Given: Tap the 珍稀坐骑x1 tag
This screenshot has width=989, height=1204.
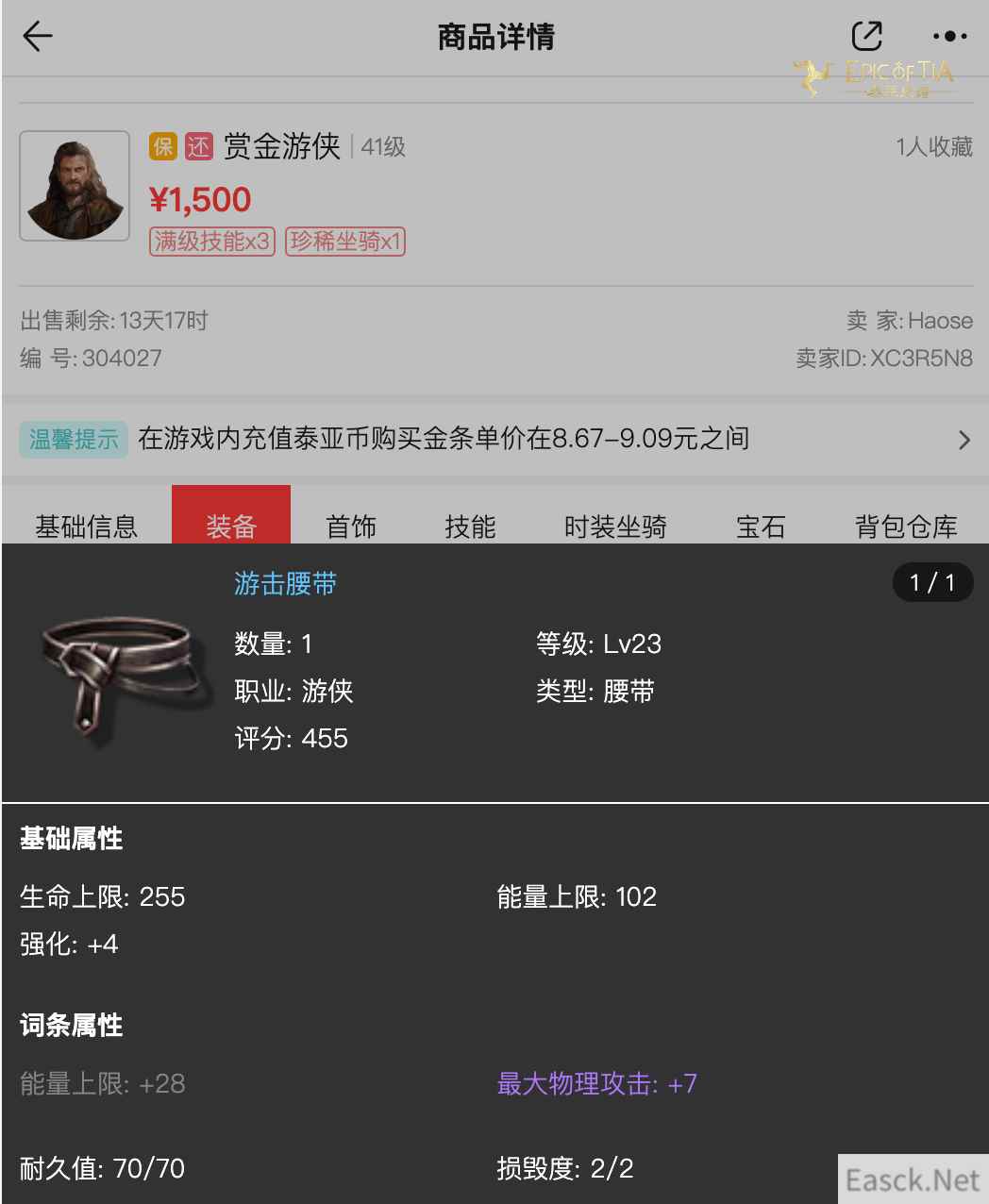Looking at the screenshot, I should pos(345,242).
